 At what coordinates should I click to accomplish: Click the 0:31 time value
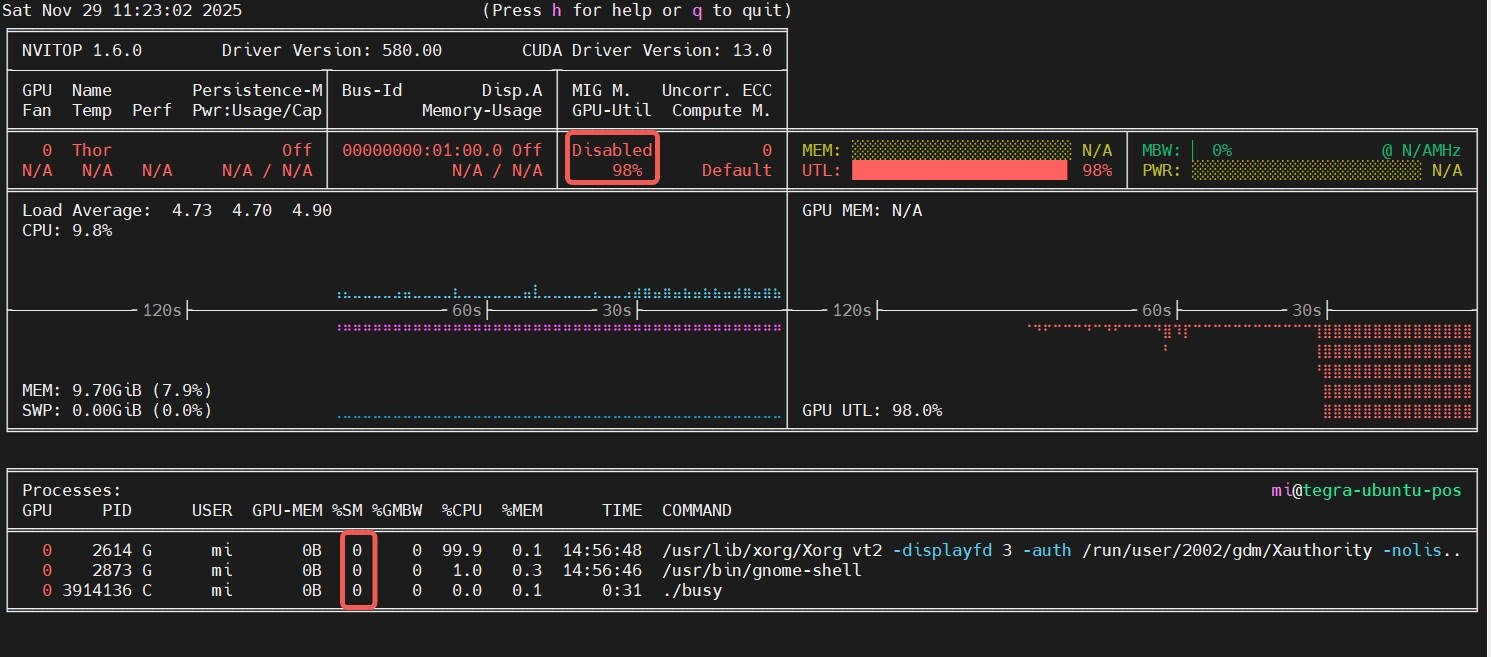[622, 590]
